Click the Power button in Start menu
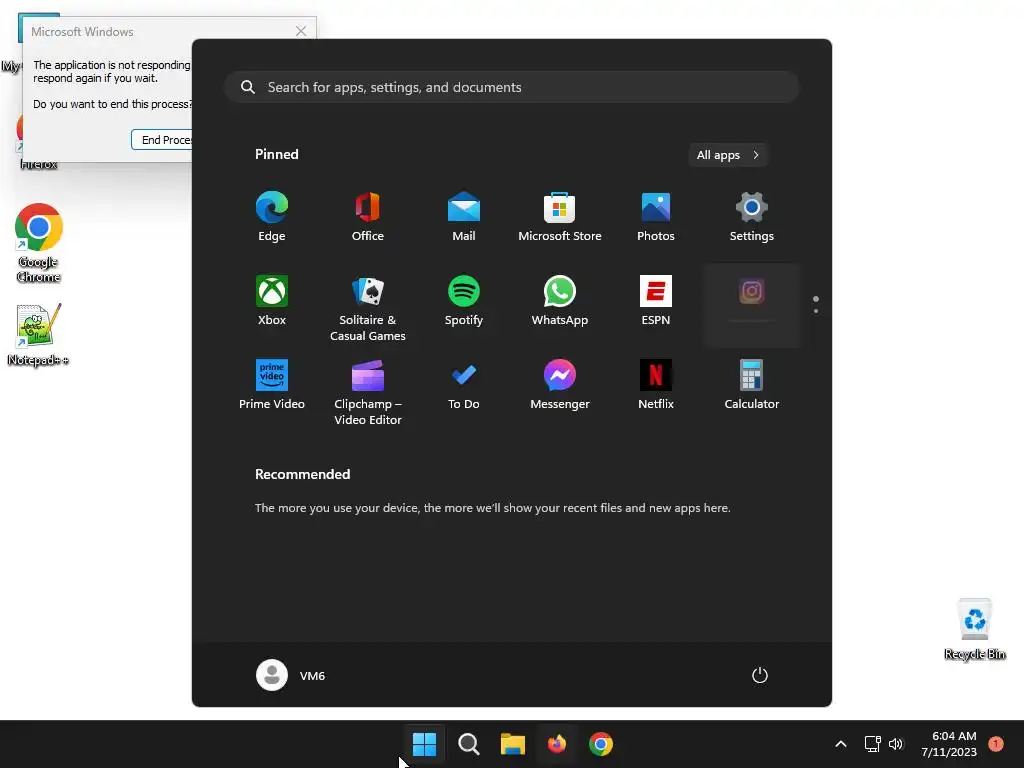 (x=760, y=675)
